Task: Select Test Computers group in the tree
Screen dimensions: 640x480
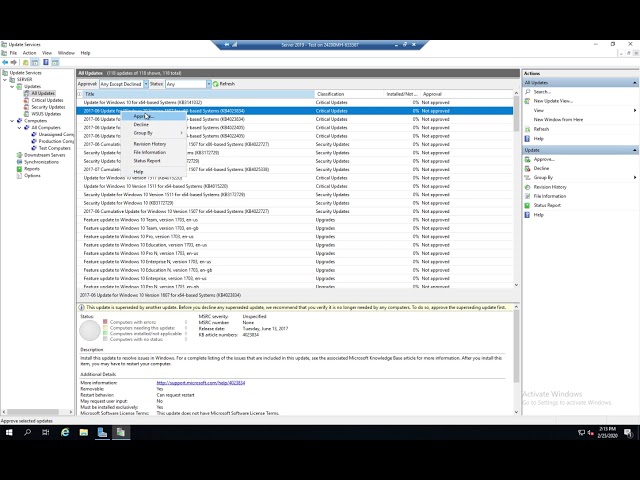Action: tap(54, 148)
